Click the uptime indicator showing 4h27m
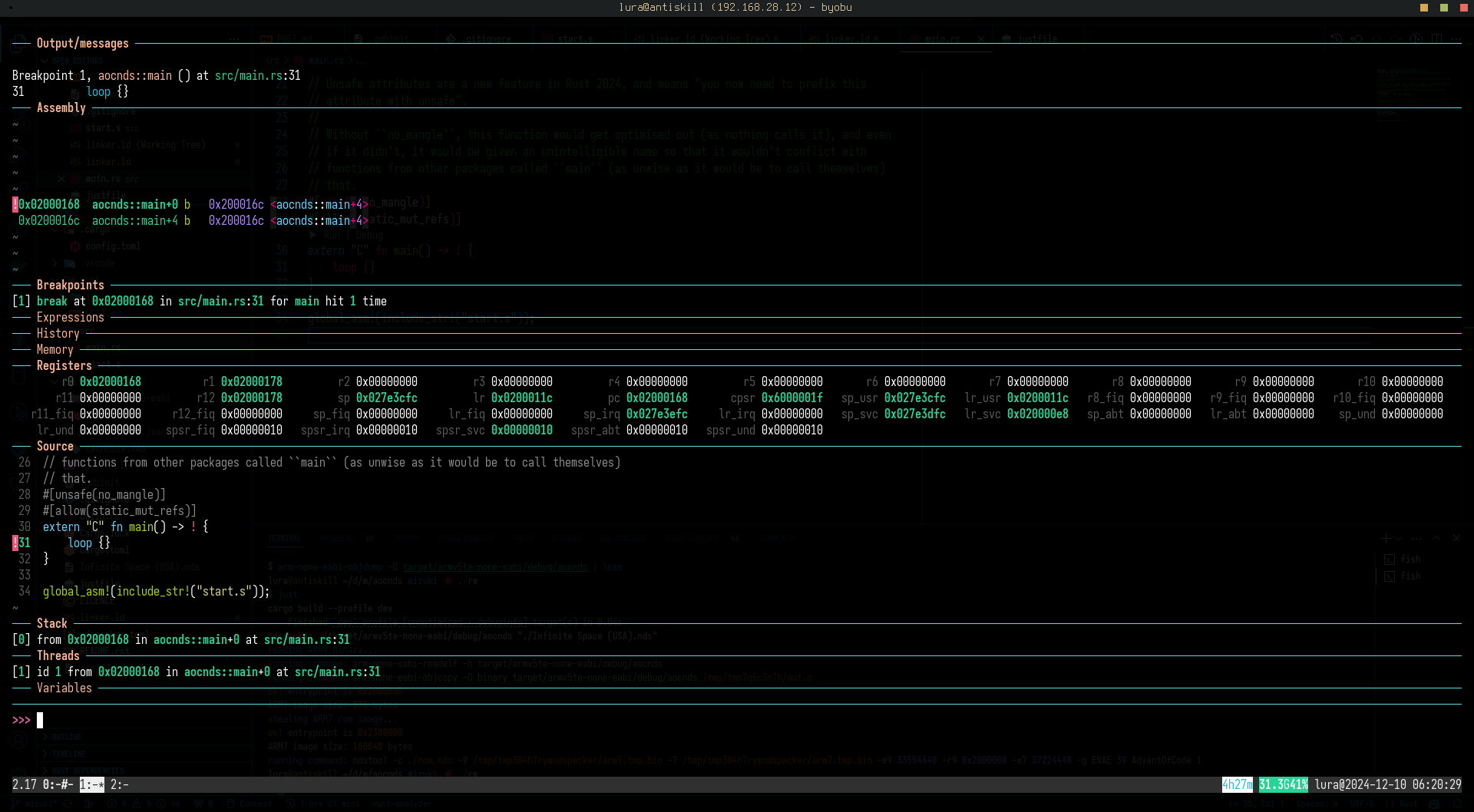 pyautogui.click(x=1237, y=784)
